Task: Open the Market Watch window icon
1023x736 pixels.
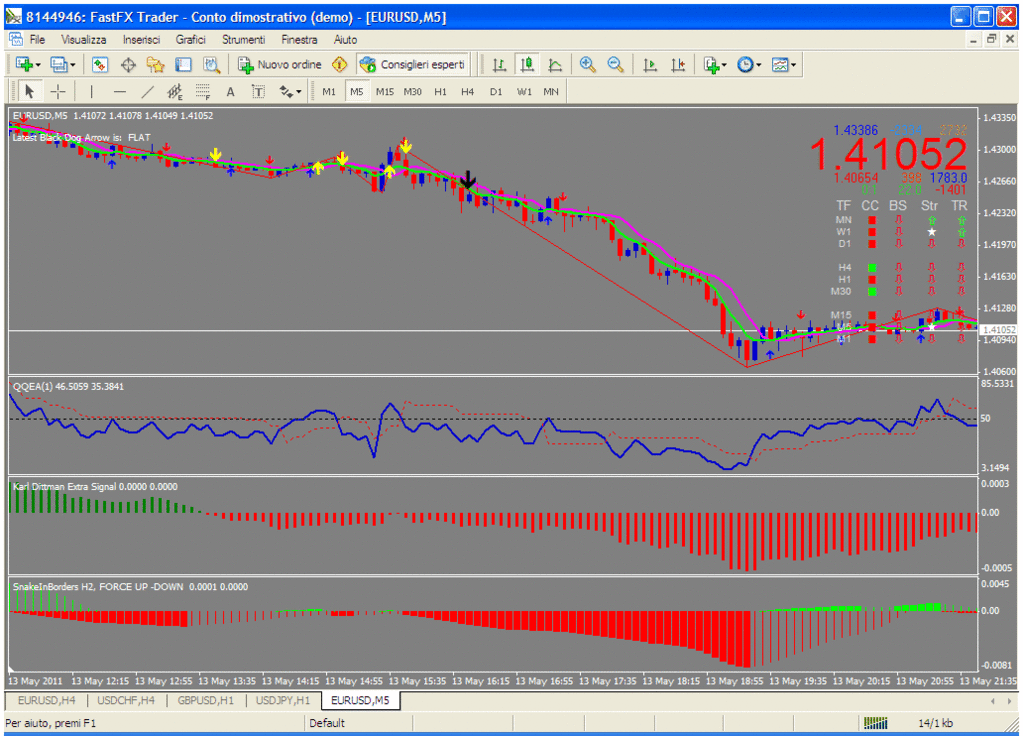Action: [x=100, y=65]
